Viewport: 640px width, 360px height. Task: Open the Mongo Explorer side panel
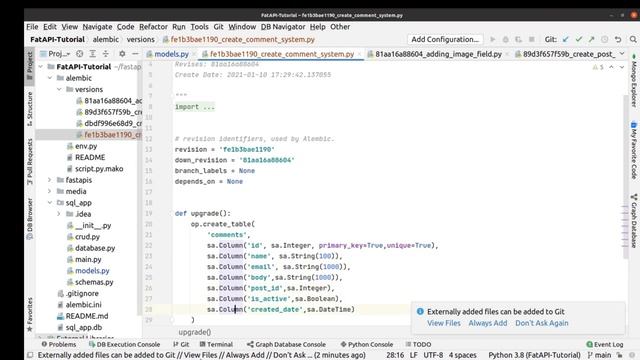633,80
